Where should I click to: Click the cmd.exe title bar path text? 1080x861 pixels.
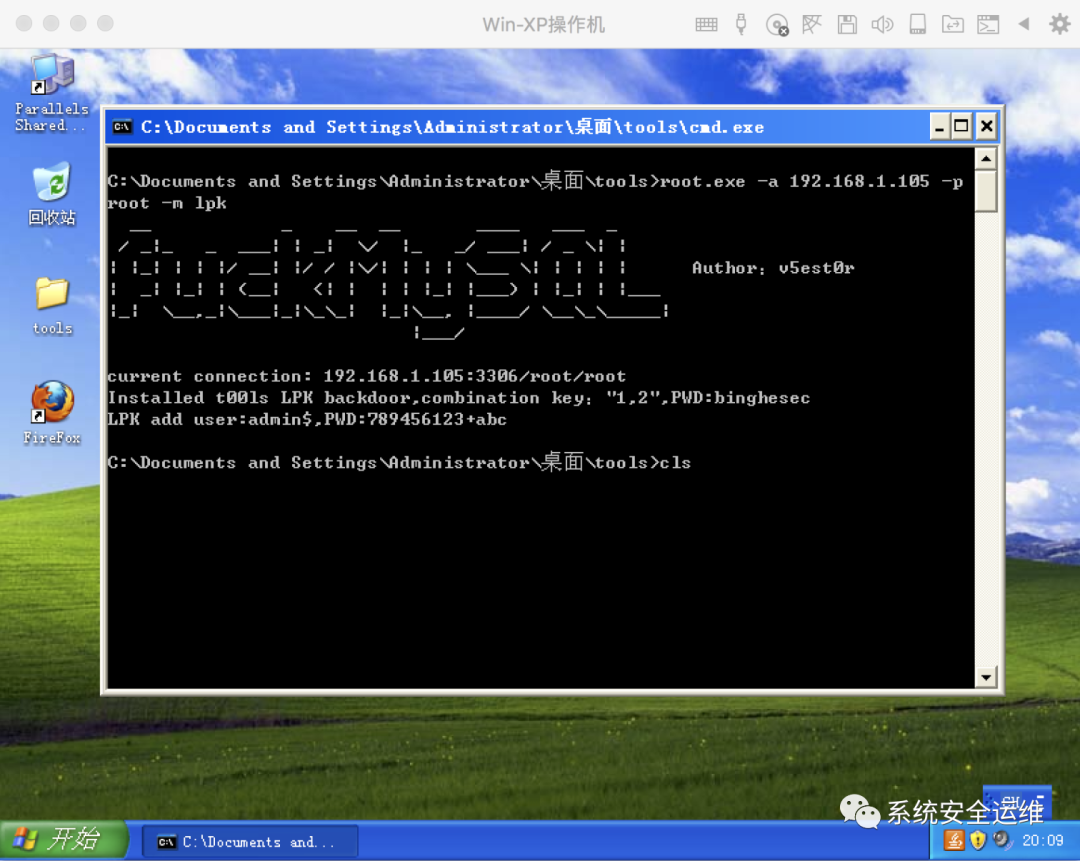pos(453,127)
